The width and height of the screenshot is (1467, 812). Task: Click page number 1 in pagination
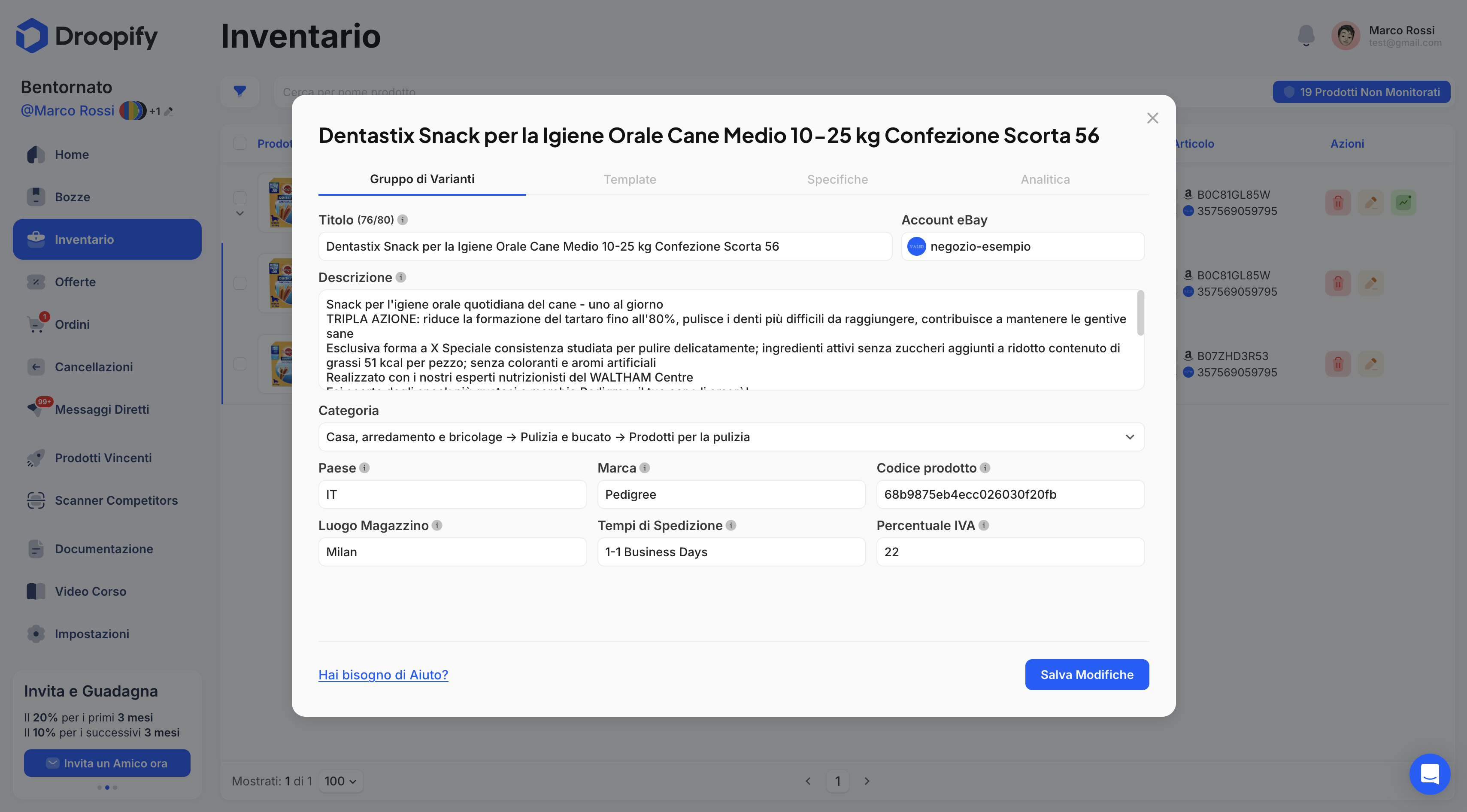click(837, 781)
